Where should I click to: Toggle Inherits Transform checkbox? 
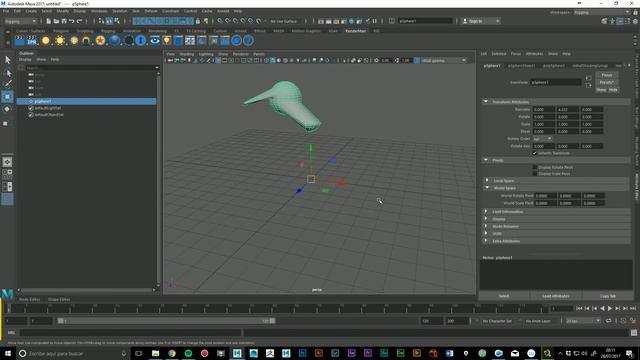pos(535,153)
